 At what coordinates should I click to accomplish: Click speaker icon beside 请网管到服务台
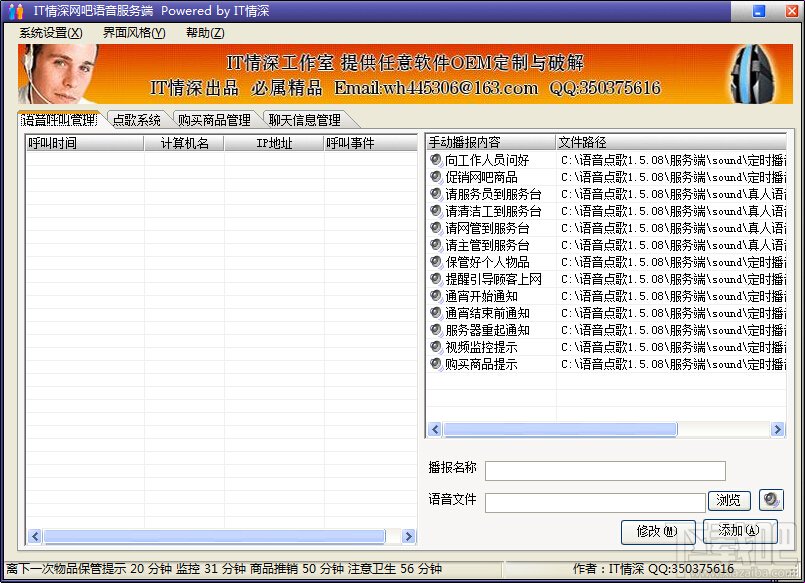click(436, 228)
